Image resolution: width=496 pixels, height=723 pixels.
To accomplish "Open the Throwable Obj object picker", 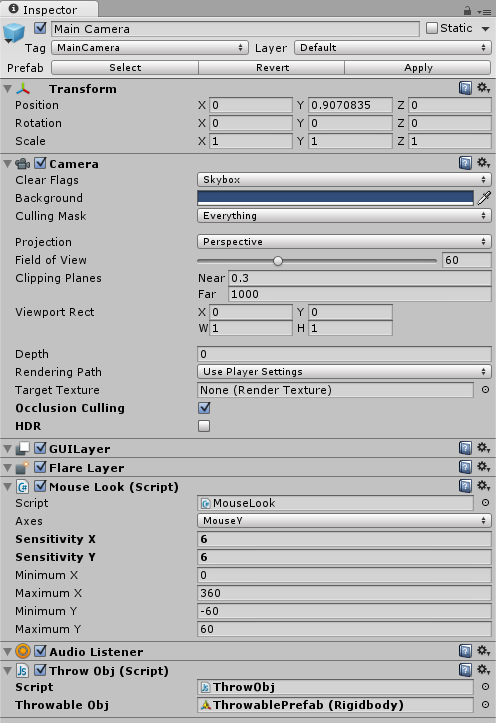I will [x=485, y=705].
